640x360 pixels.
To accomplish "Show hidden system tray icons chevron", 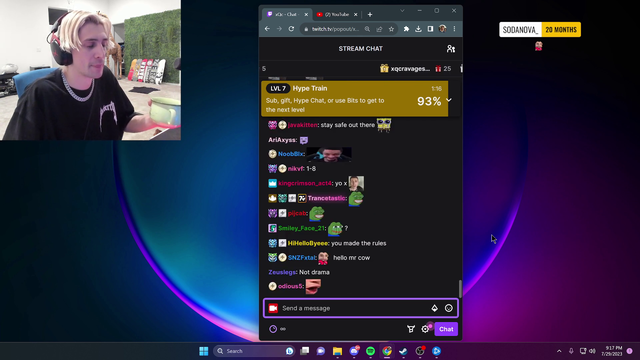I will (x=559, y=351).
